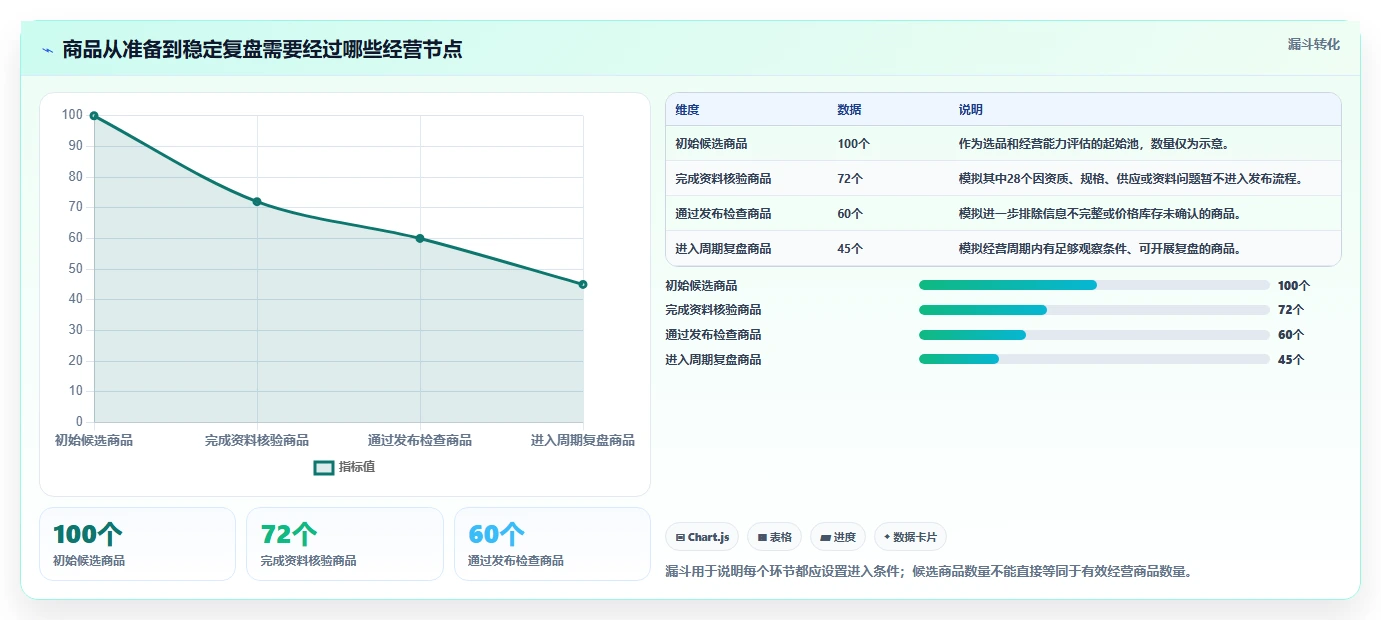The image size is (1381, 620).
Task: Click the 45个 value beside progress bar
Action: coord(1291,360)
